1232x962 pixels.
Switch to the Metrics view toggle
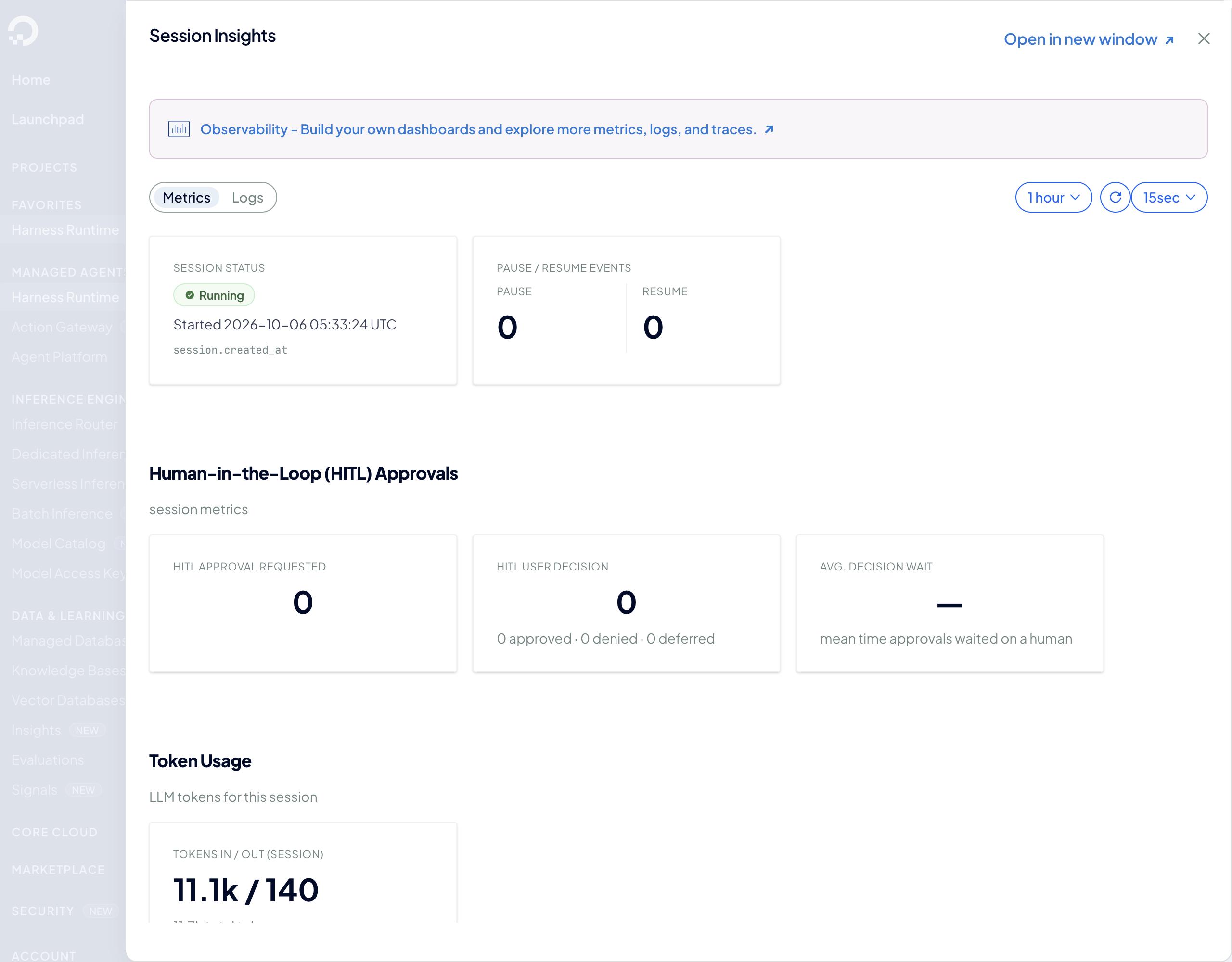point(186,197)
